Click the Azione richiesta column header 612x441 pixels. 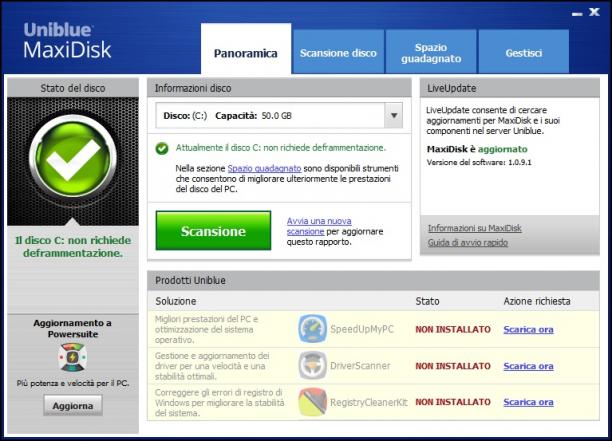click(537, 301)
